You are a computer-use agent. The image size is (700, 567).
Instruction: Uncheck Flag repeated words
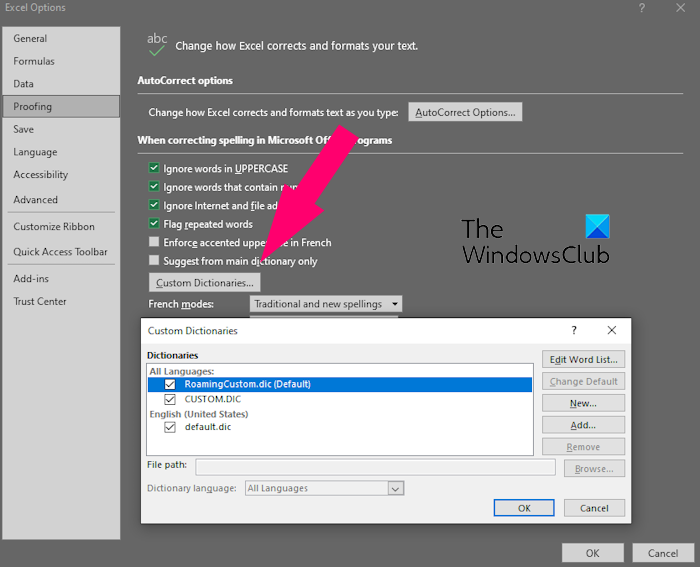click(154, 224)
